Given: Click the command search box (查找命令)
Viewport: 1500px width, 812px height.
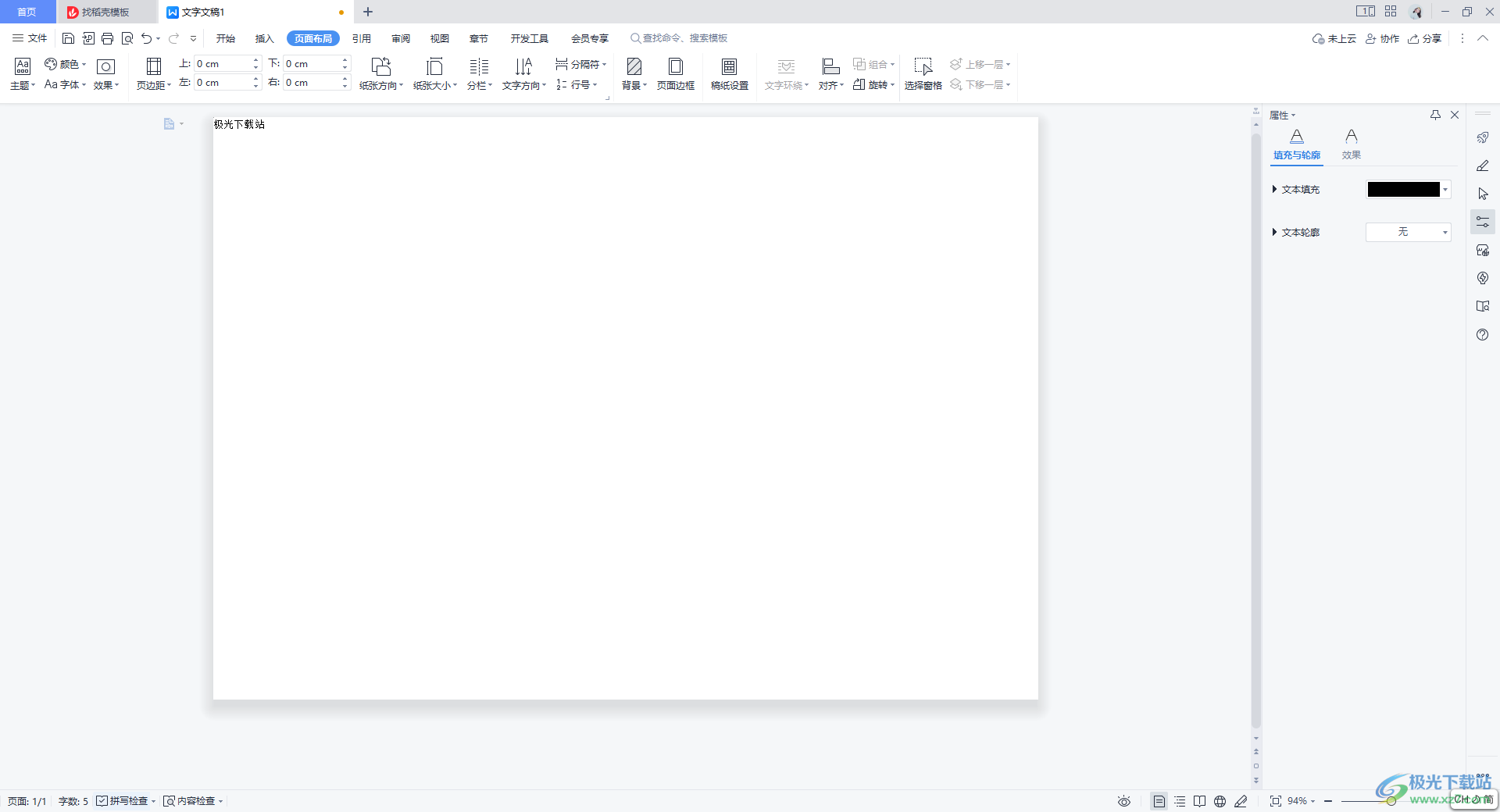Looking at the screenshot, I should tap(680, 38).
